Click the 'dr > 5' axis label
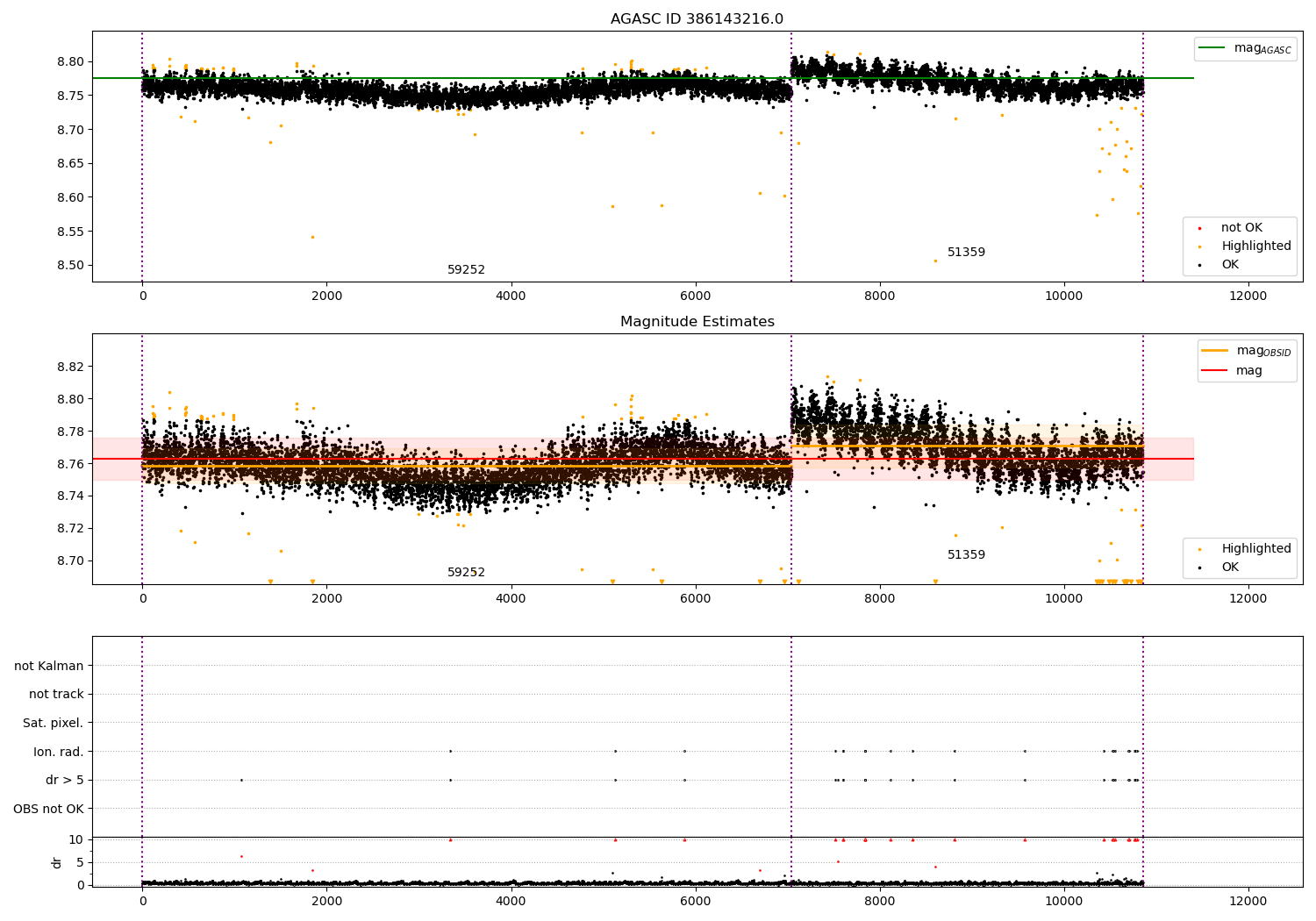1316x921 pixels. (65, 781)
